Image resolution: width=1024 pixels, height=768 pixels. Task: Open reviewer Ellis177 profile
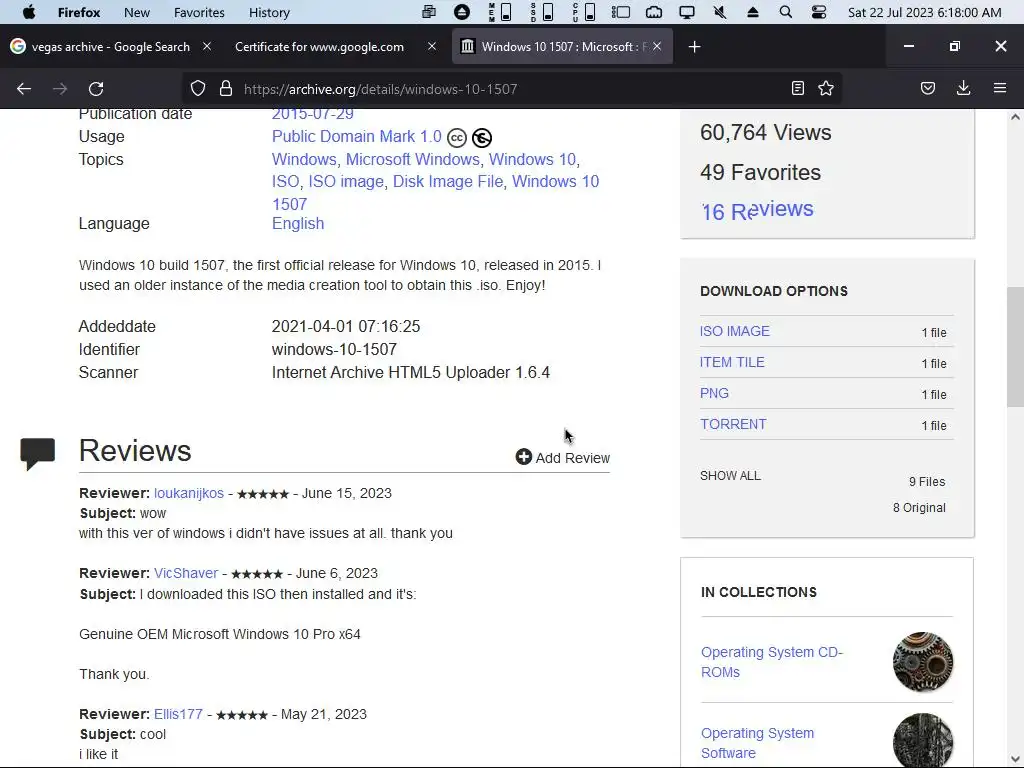point(178,714)
